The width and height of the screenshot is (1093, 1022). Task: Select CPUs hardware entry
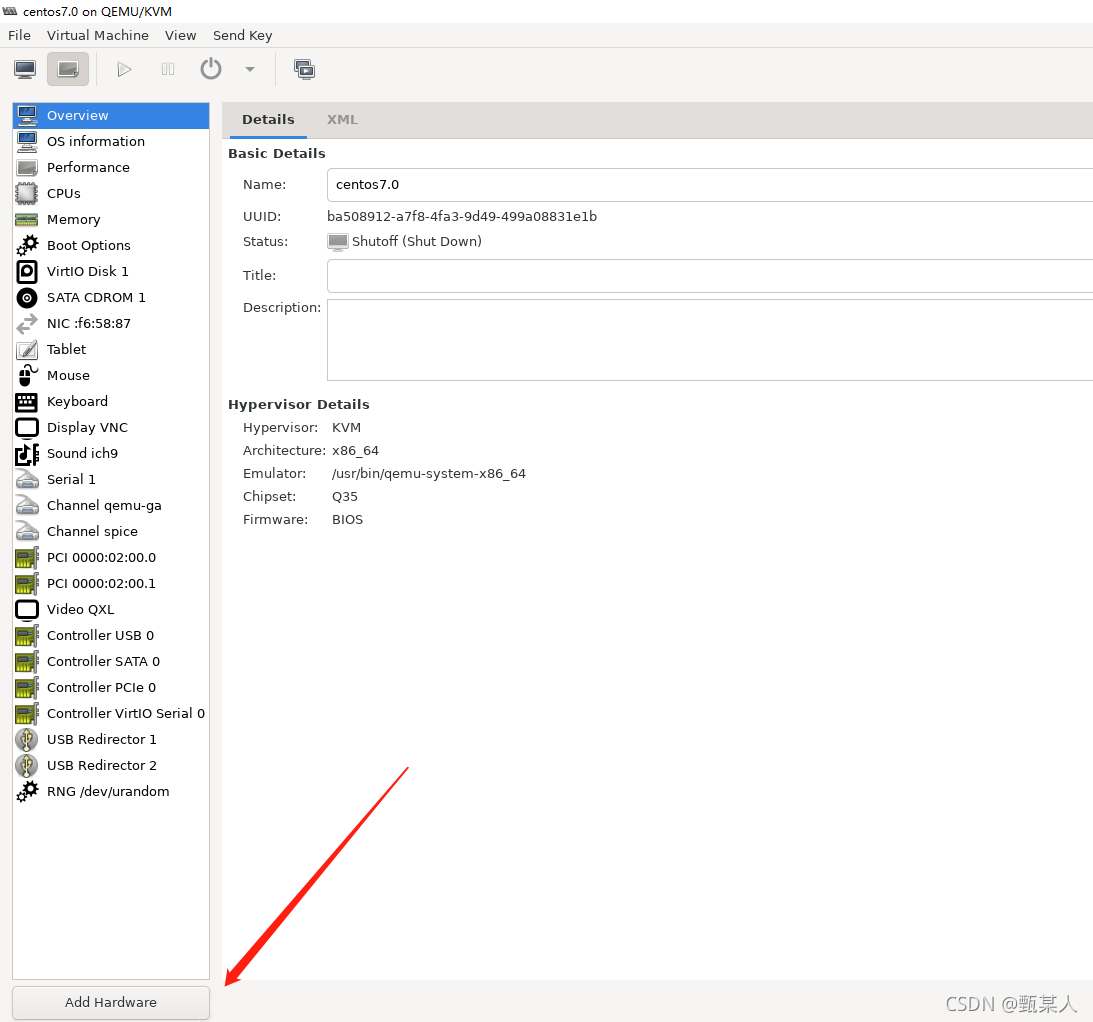tap(111, 194)
